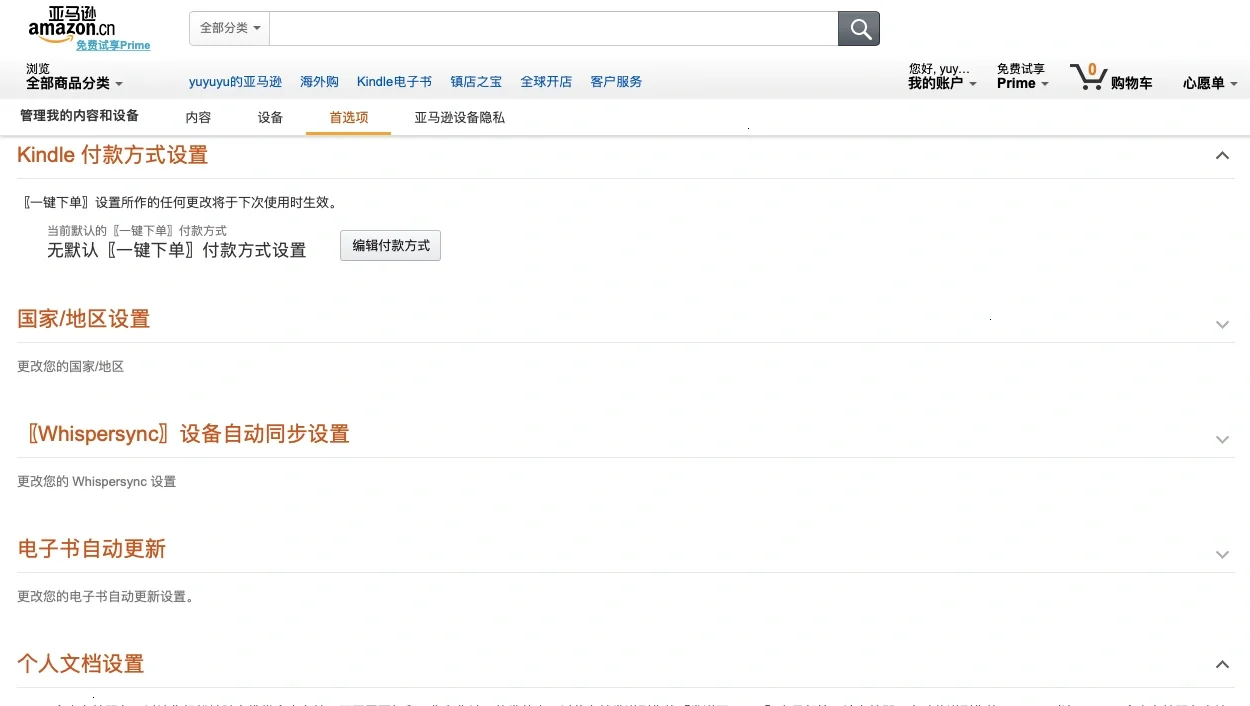The image size is (1250, 706).
Task: Switch to the 内容 tab
Action: coord(198,117)
